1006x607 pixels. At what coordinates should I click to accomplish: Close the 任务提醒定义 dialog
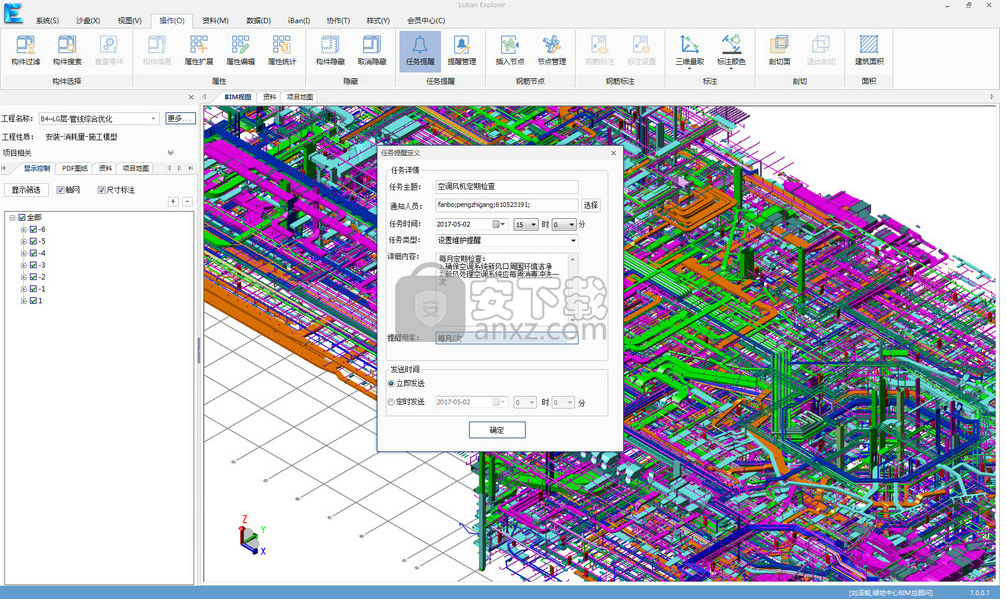click(613, 153)
